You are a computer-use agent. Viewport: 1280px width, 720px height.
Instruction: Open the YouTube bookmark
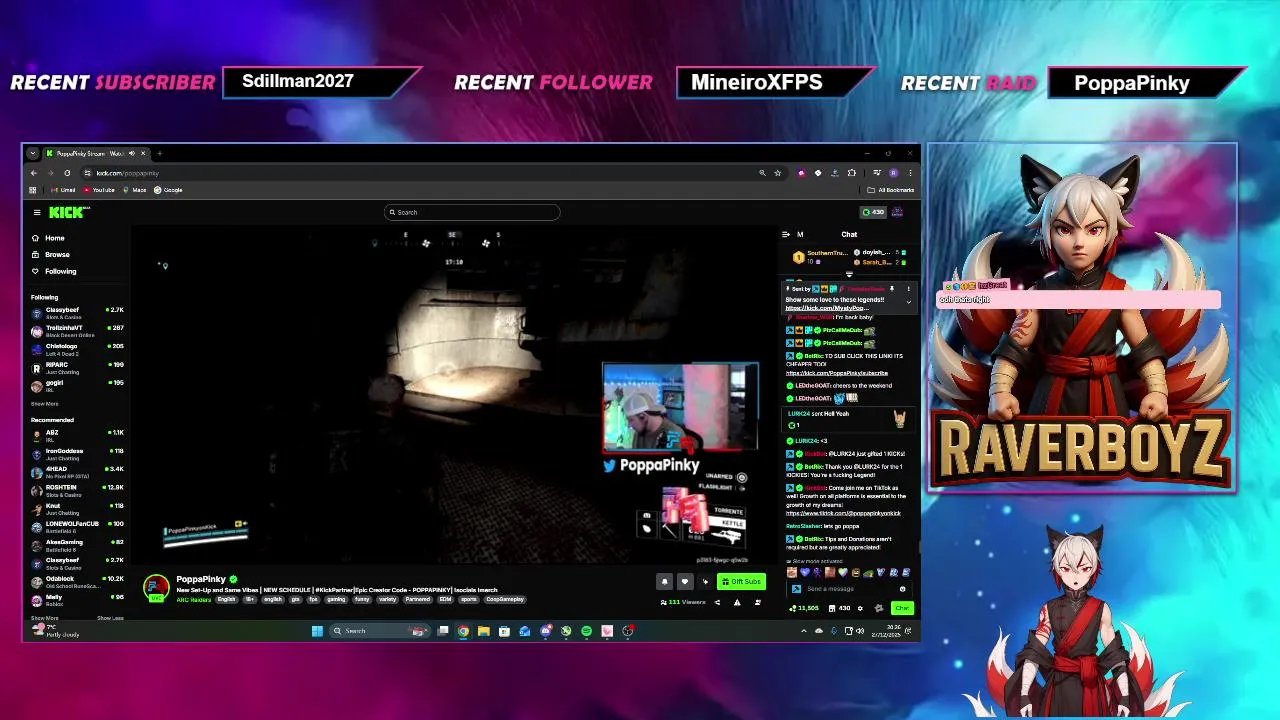point(99,190)
